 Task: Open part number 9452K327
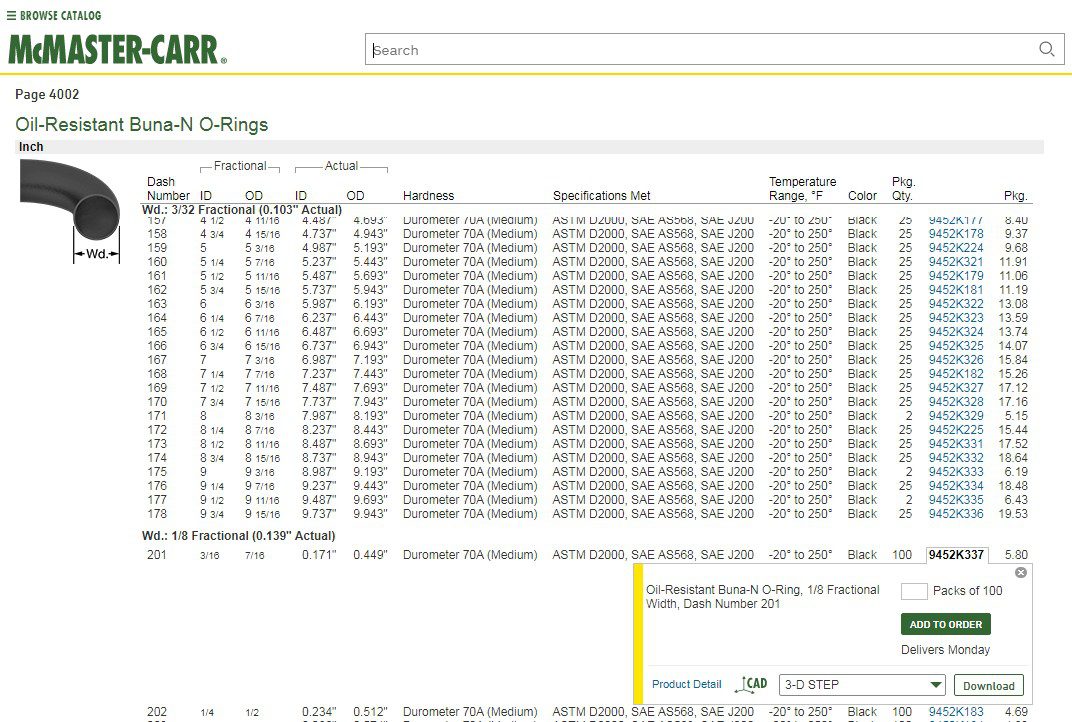coord(956,388)
